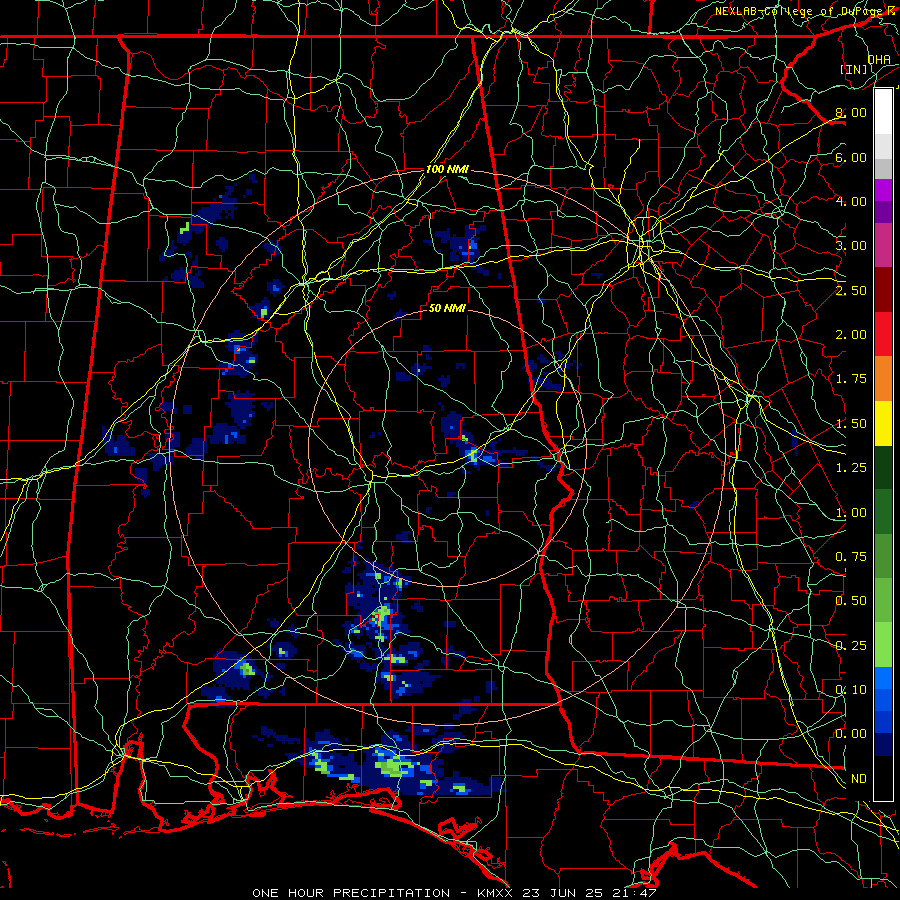This screenshot has width=900, height=900.
Task: Select the orange swatch in the legend
Action: 883,379
